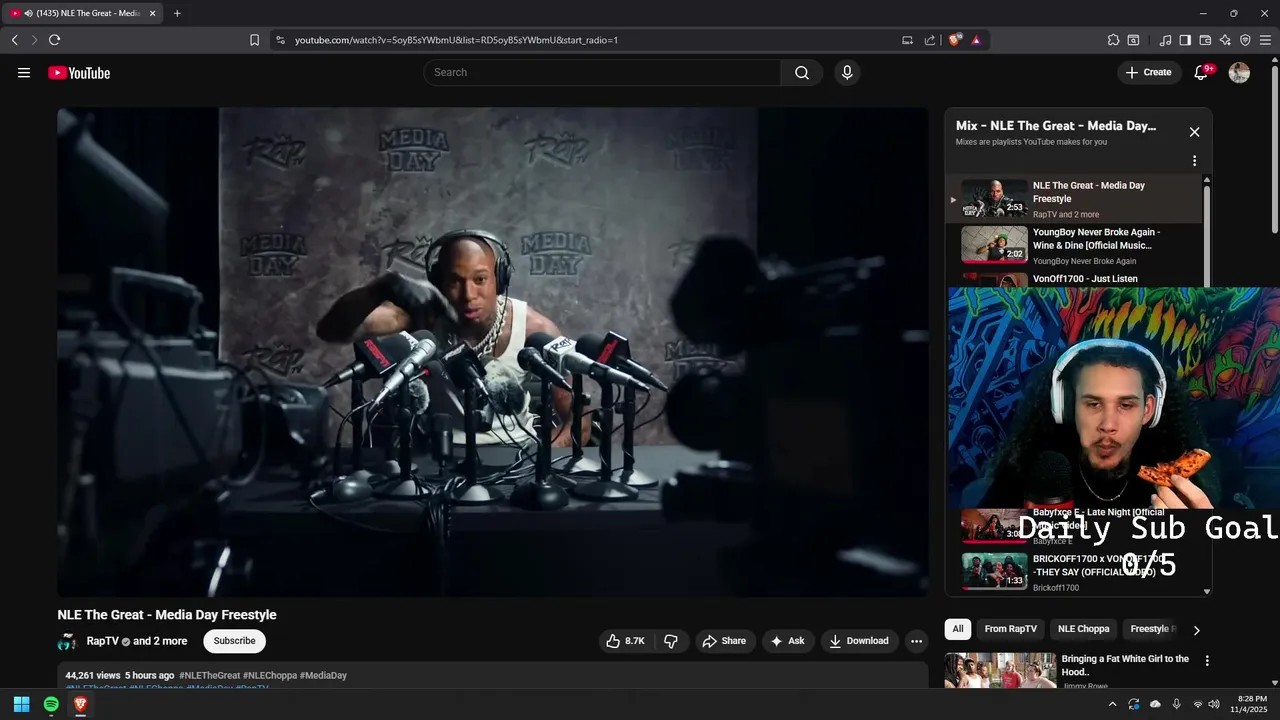
Task: Open the YouTube hamburger guide menu
Action: coord(24,72)
